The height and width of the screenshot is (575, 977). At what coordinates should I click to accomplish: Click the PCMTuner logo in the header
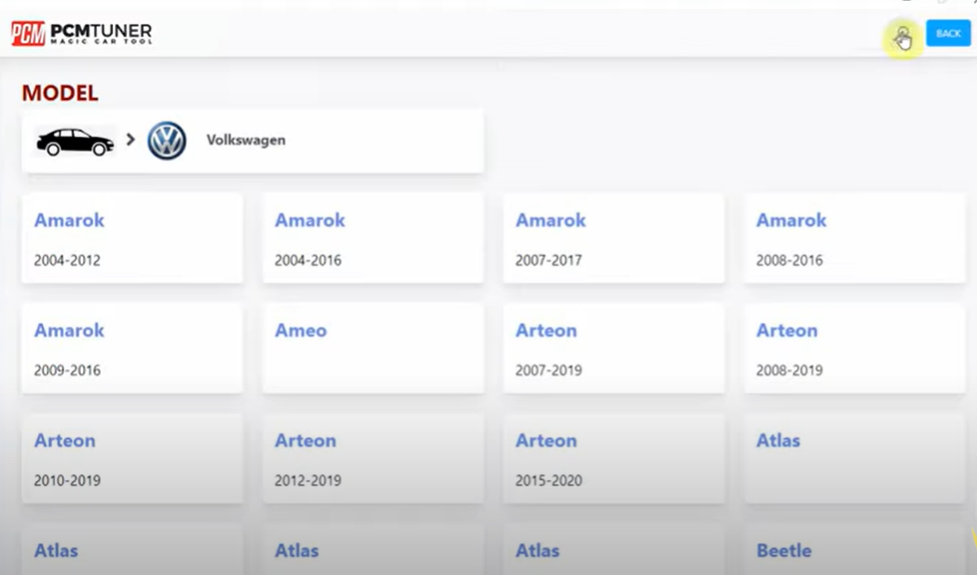[x=81, y=34]
